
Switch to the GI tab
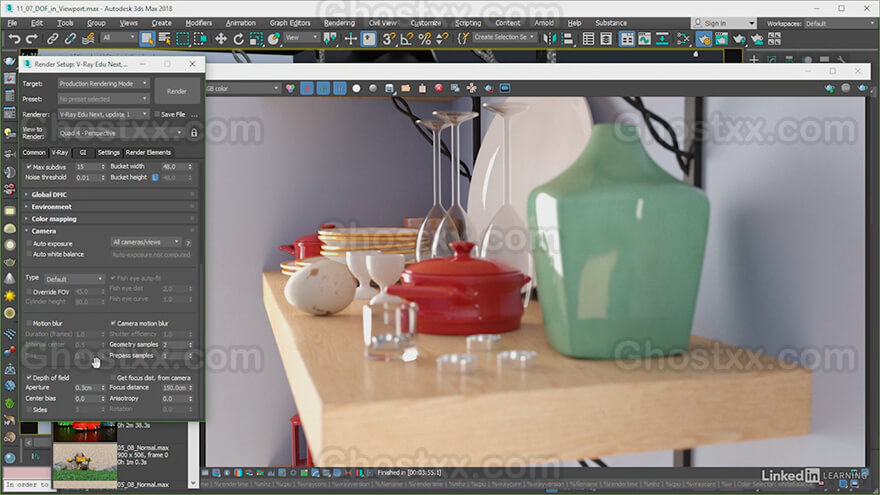pos(83,152)
